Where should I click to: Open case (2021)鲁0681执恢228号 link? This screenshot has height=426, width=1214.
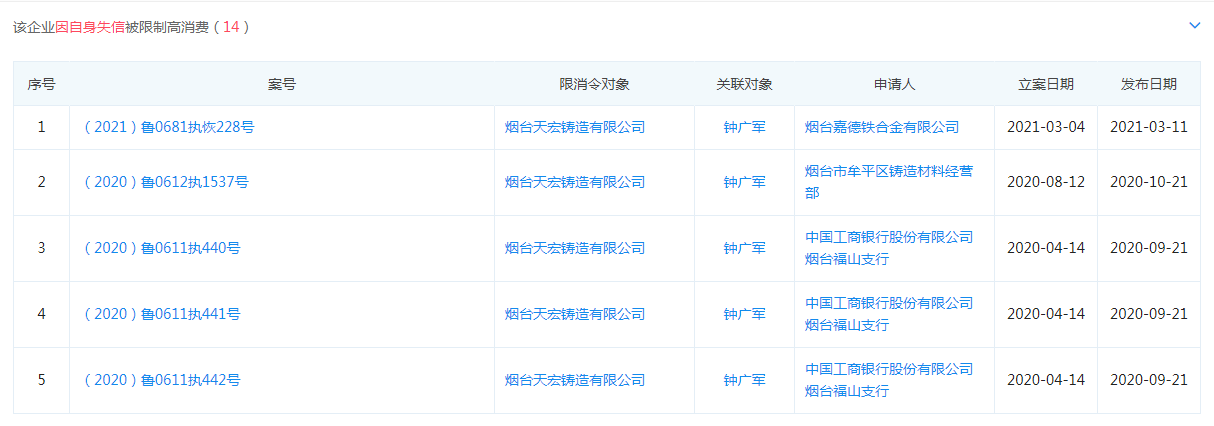point(168,127)
